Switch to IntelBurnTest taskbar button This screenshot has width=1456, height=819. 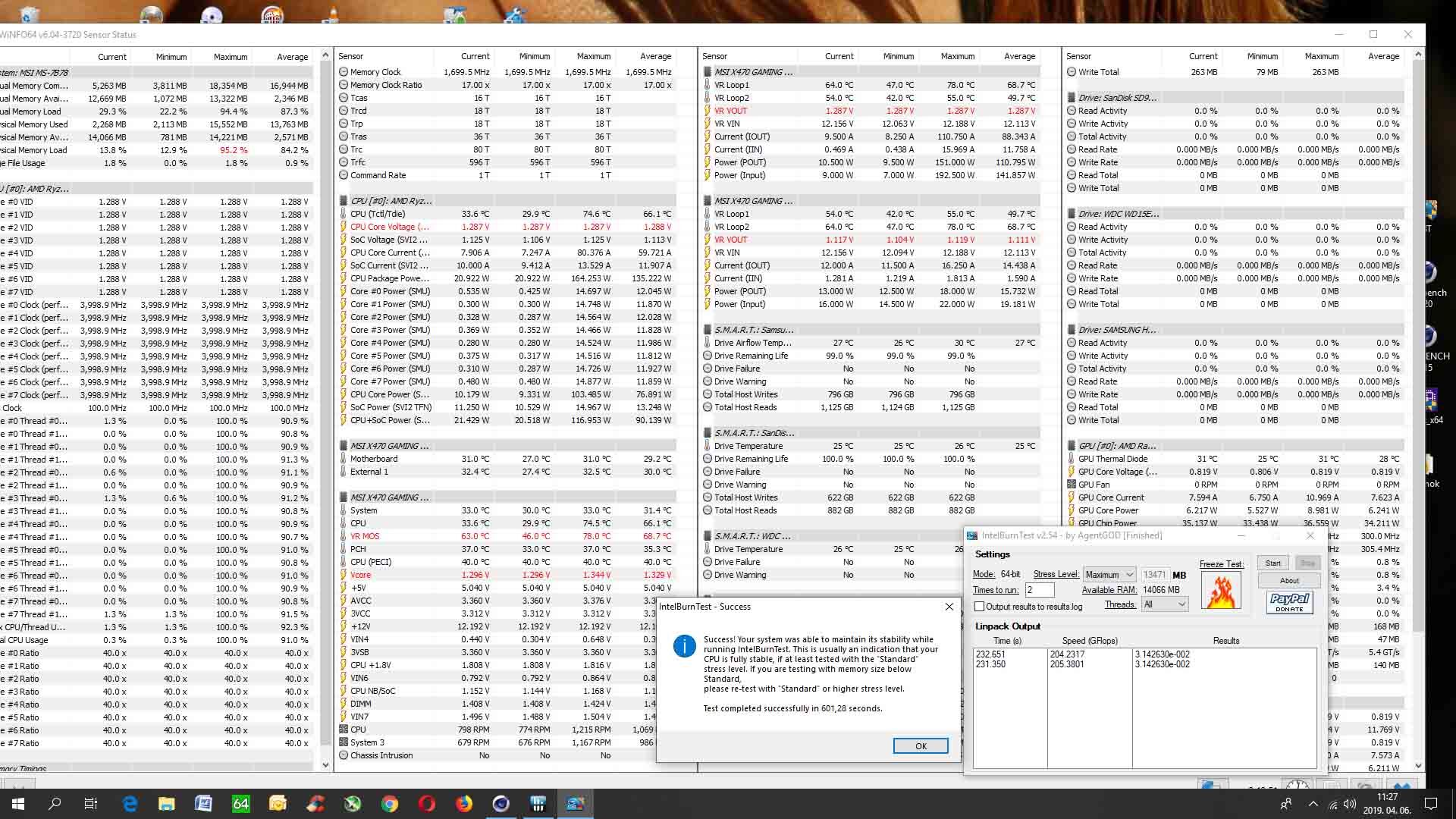pos(576,804)
